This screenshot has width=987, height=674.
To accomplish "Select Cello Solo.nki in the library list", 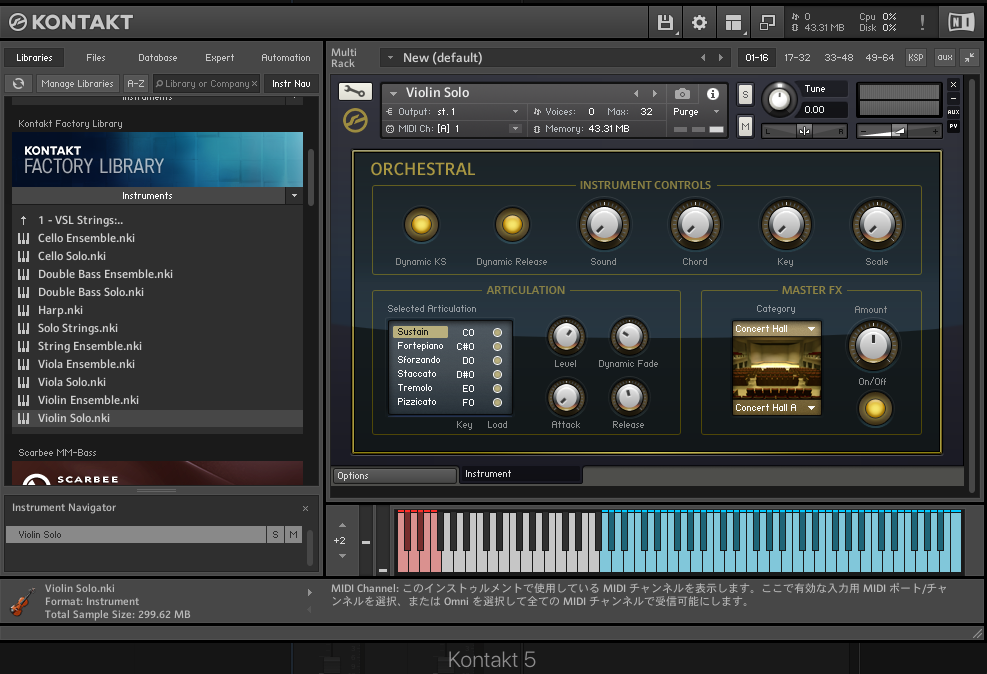I will 72,256.
